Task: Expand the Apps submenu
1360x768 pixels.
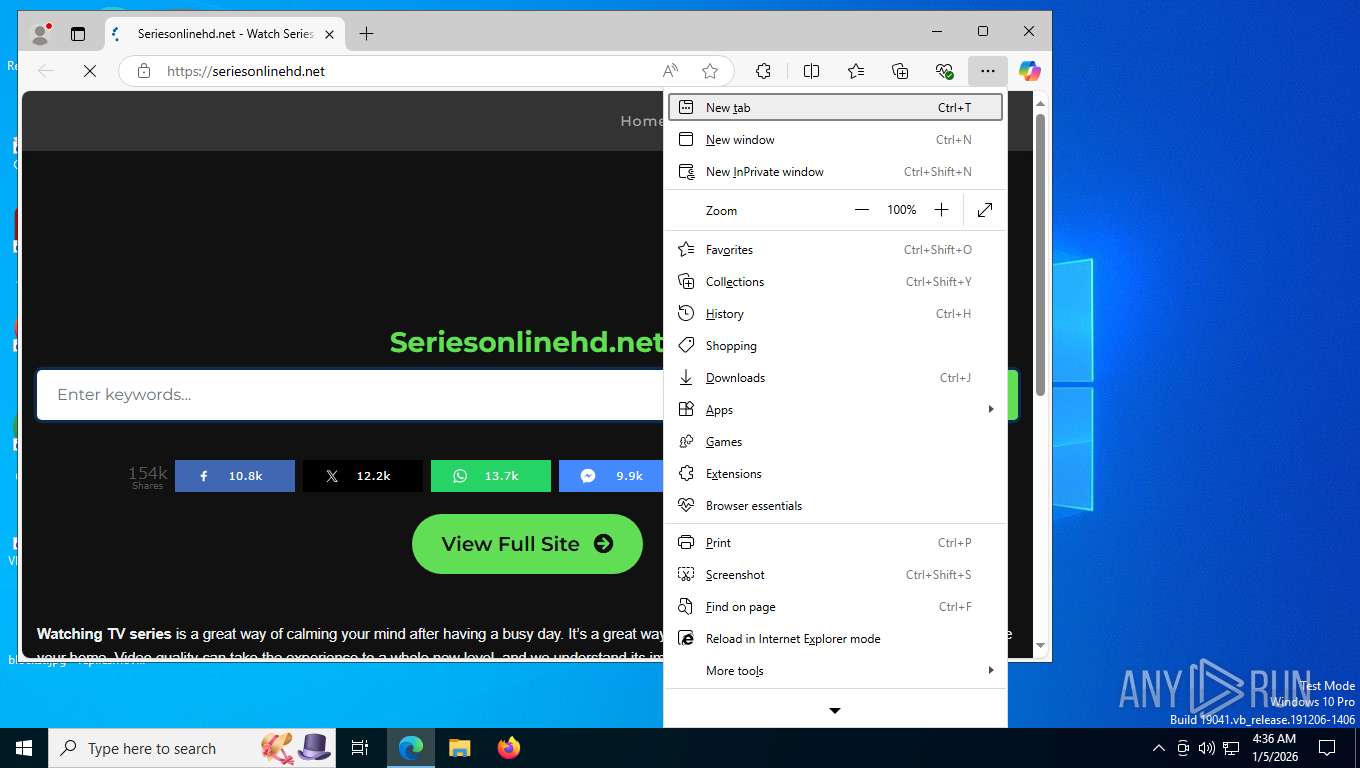Action: (x=835, y=410)
